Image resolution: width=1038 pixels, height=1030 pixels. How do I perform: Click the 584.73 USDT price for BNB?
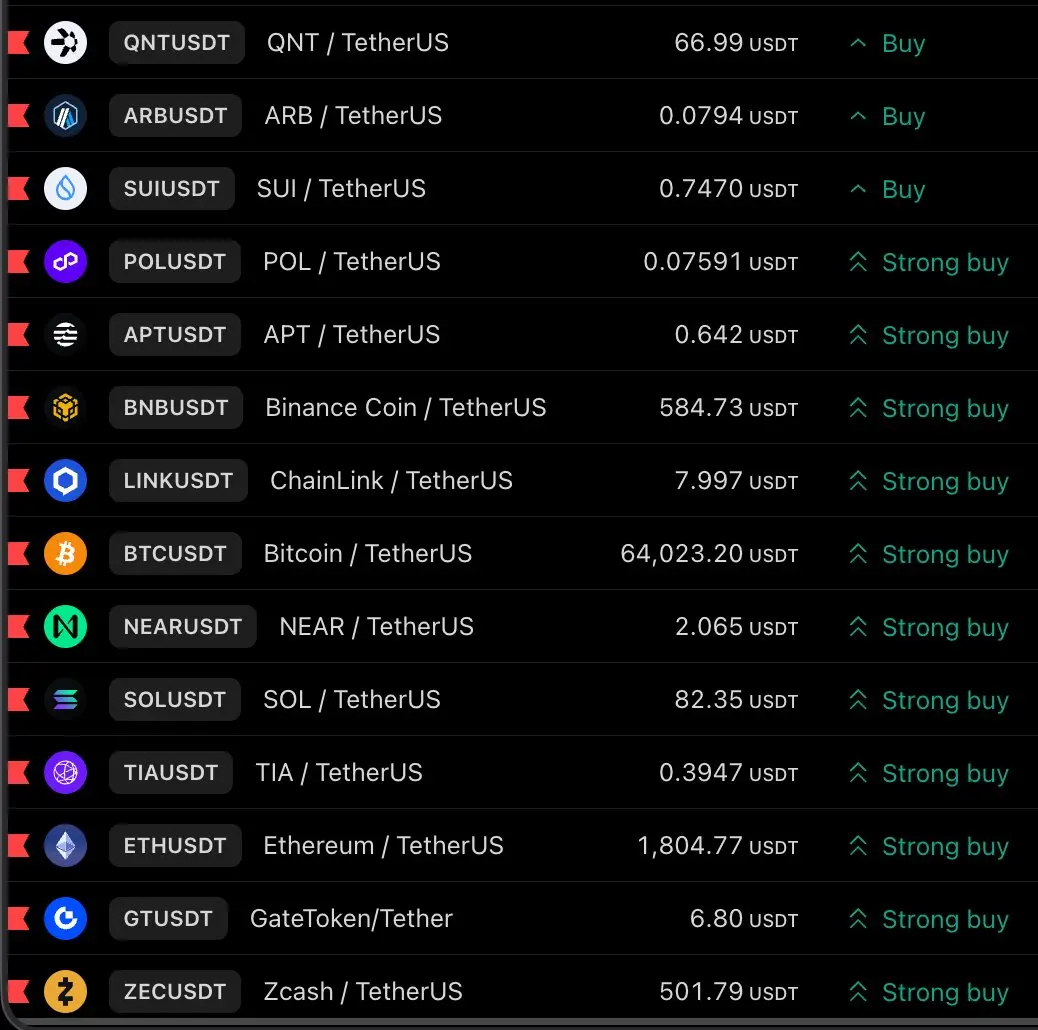click(728, 408)
